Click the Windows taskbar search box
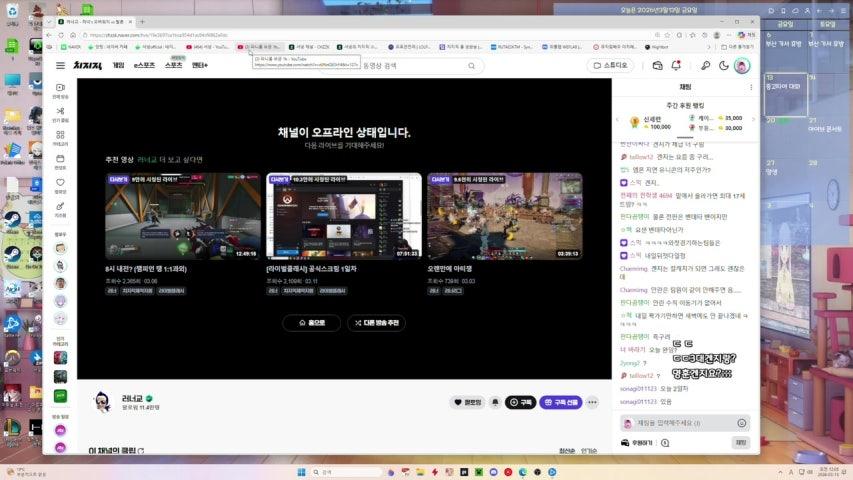The height and width of the screenshot is (480, 853). (345, 472)
